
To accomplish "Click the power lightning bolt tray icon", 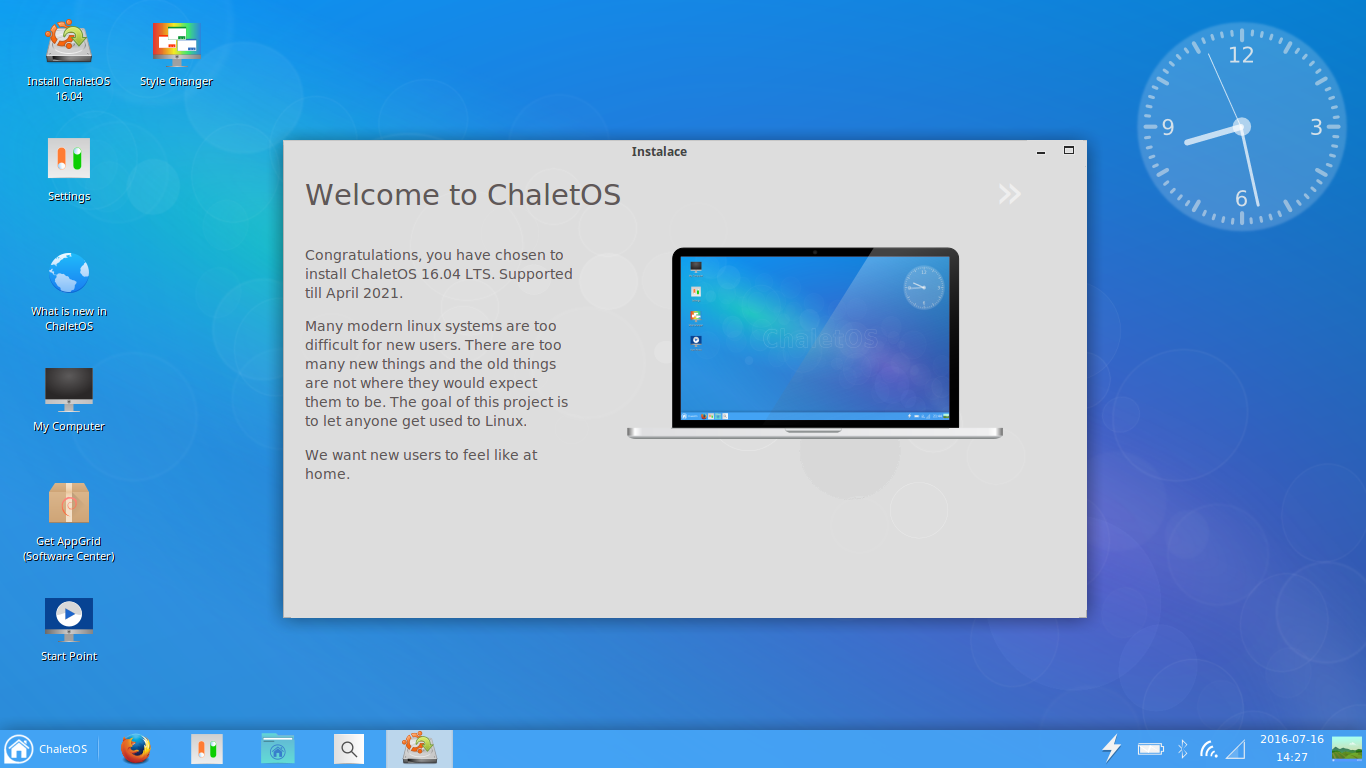I will [x=1111, y=748].
